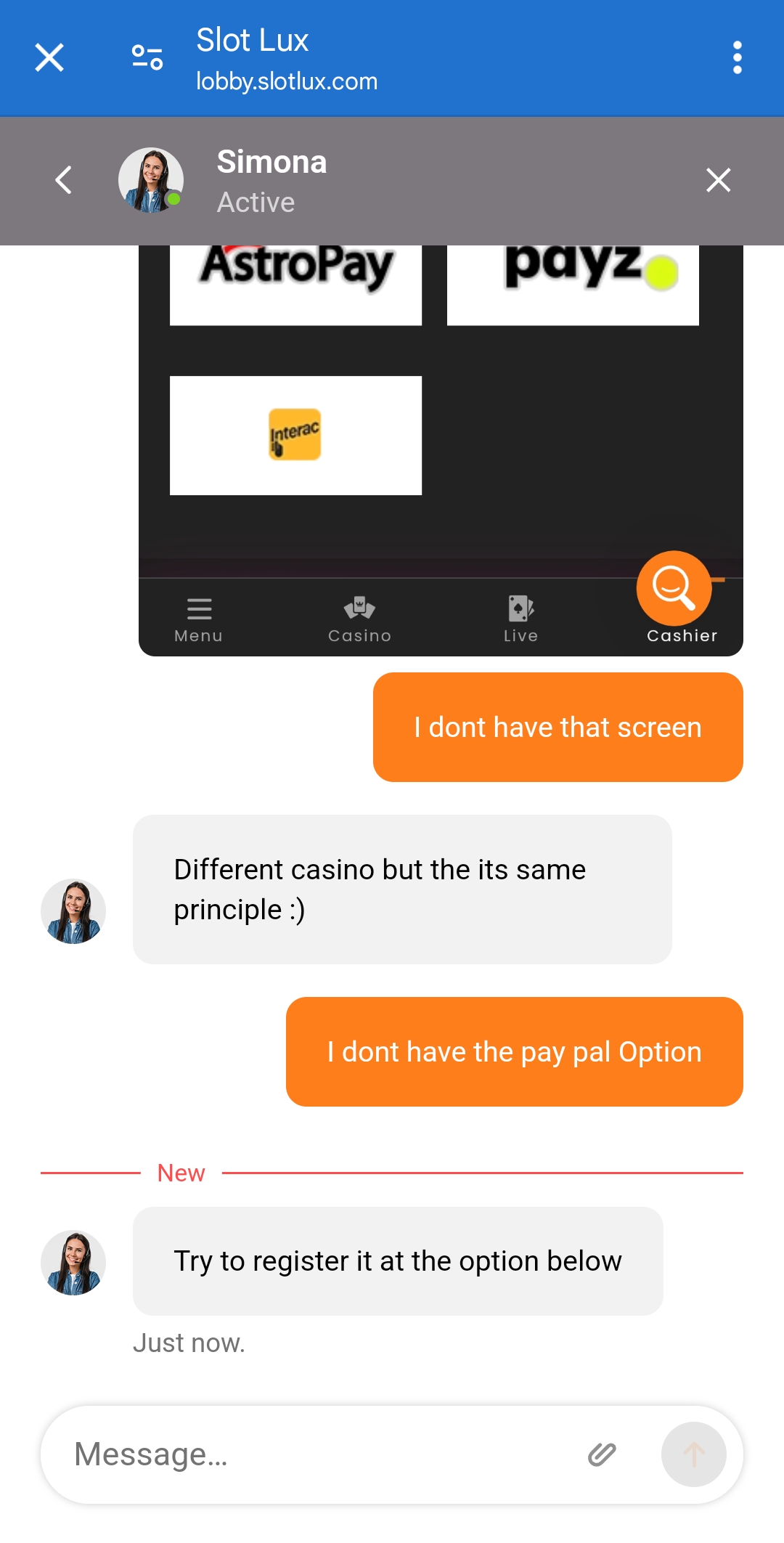Open site settings icon beside Slot Lux

pos(147,57)
